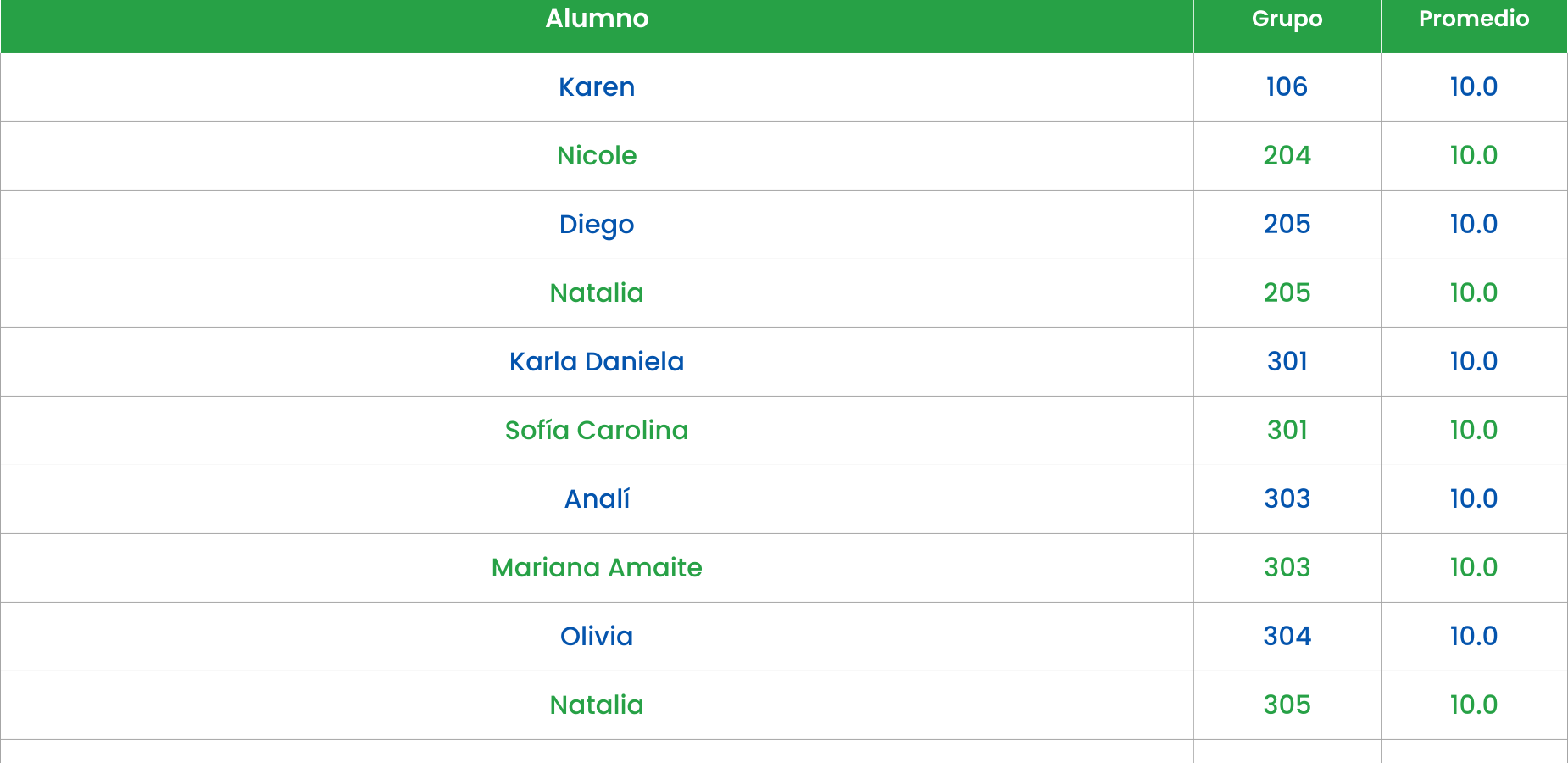Click on Diego in the table

pos(597,225)
